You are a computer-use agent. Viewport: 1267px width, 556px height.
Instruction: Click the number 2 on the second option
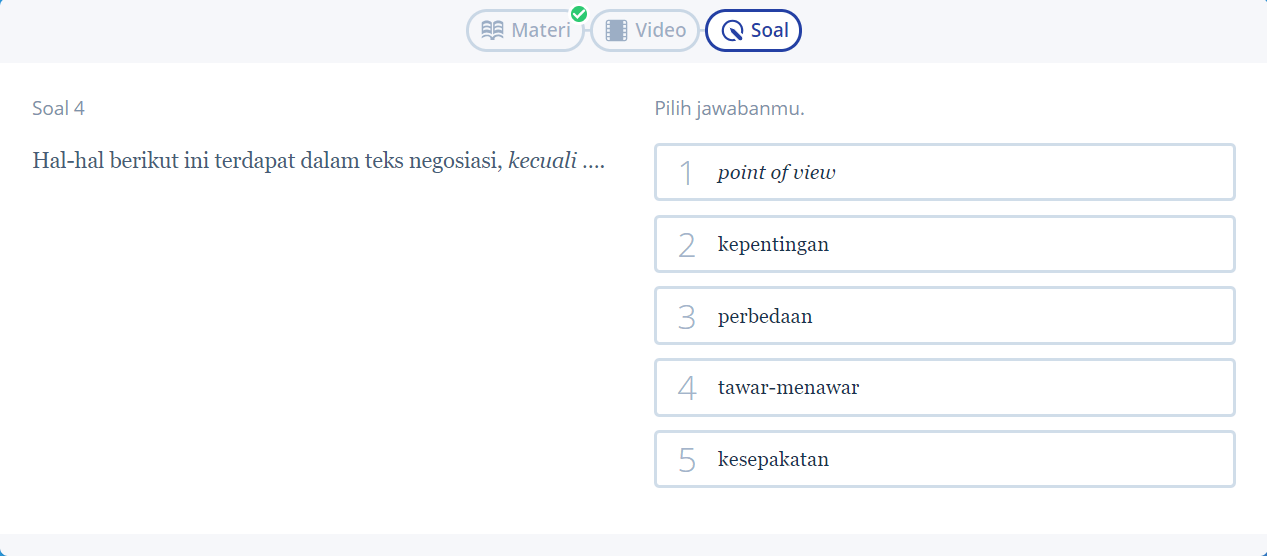tap(686, 245)
